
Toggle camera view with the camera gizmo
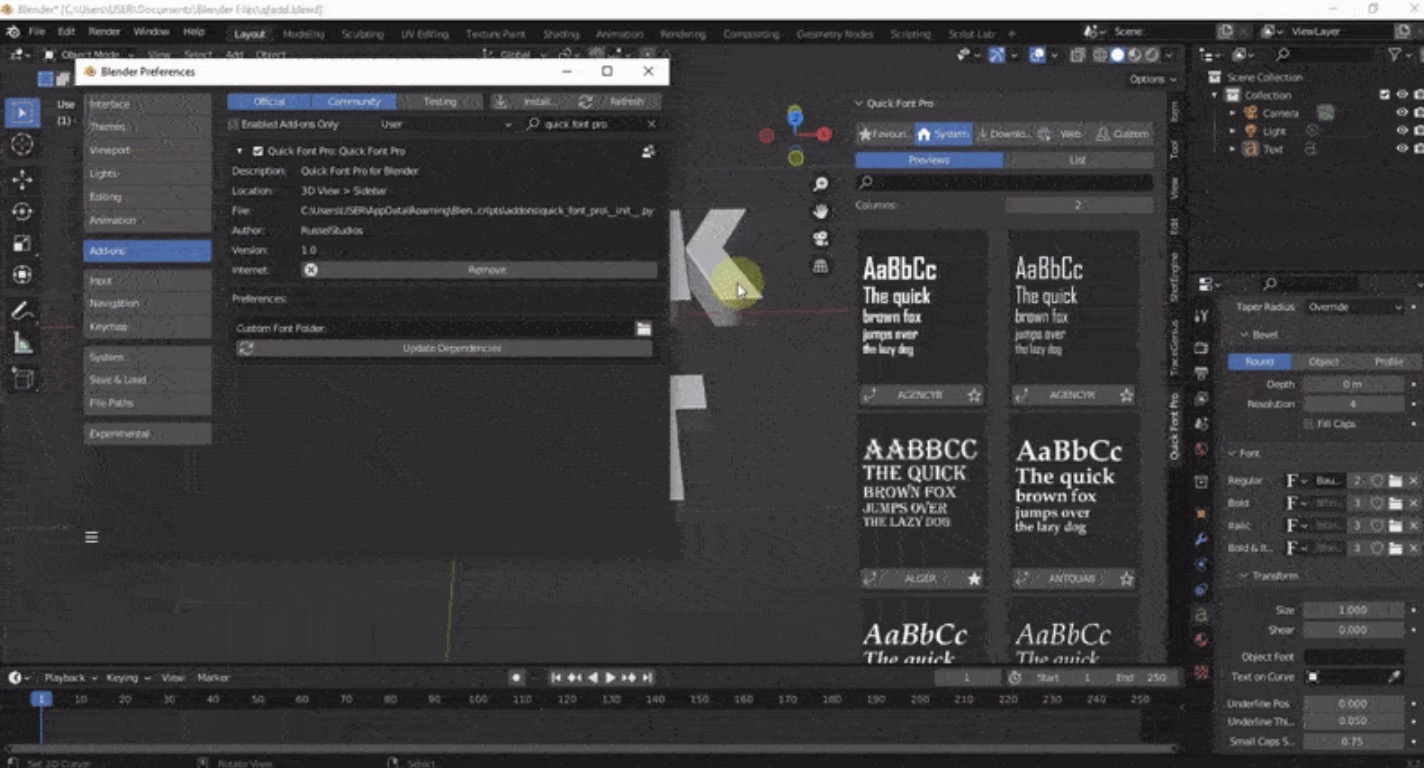[x=821, y=238]
